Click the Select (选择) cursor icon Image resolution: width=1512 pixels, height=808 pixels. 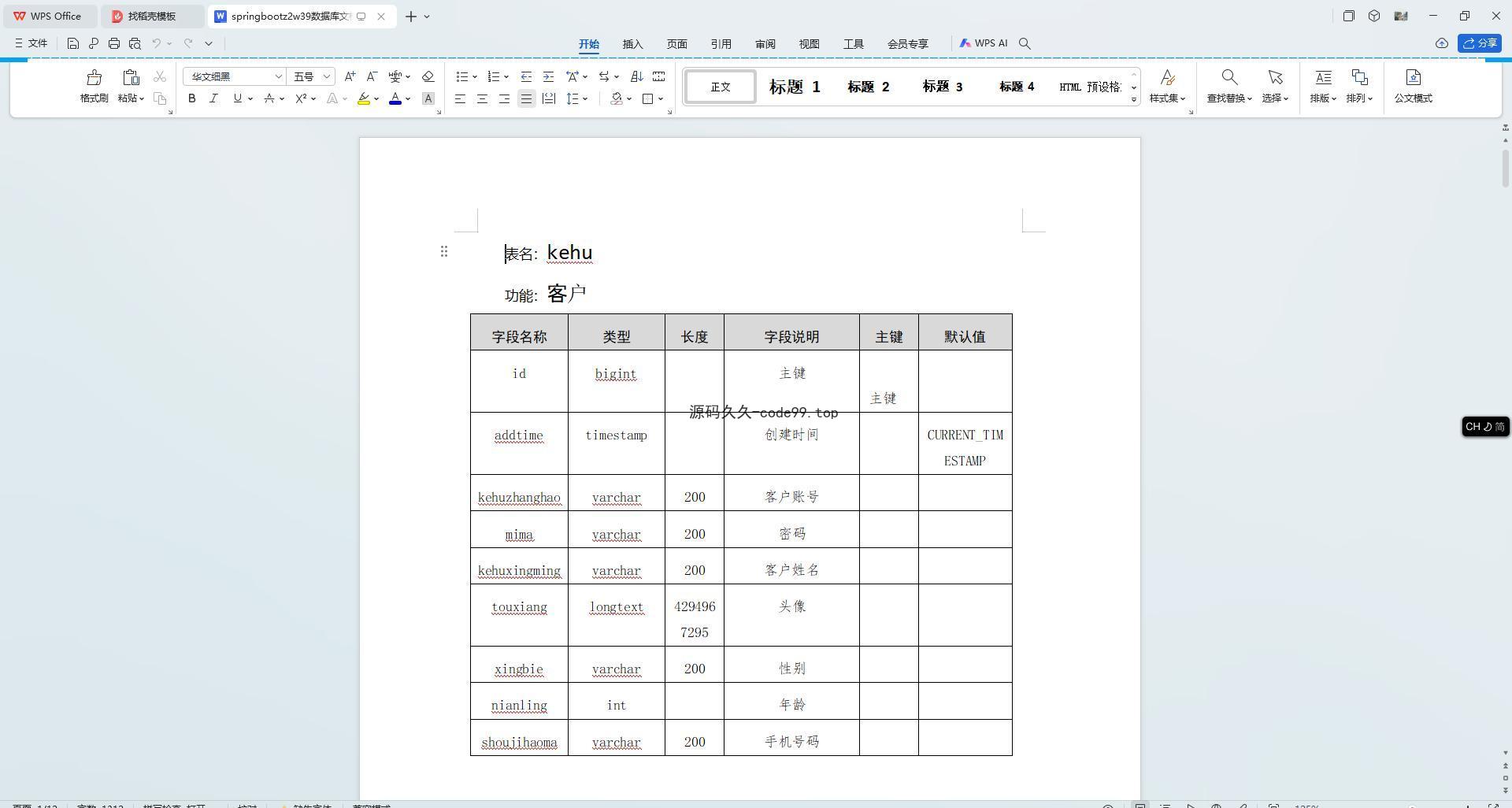click(x=1275, y=77)
